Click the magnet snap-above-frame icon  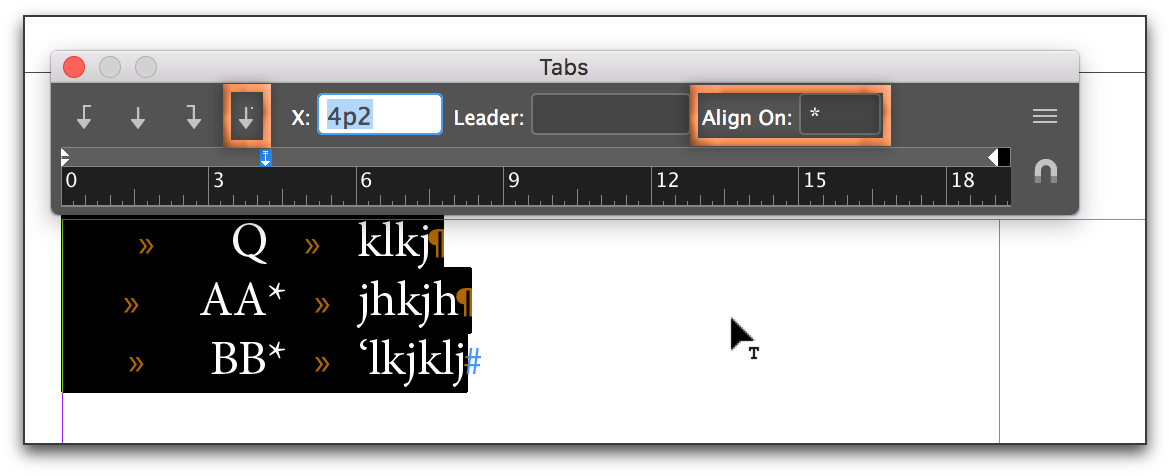tap(1045, 171)
